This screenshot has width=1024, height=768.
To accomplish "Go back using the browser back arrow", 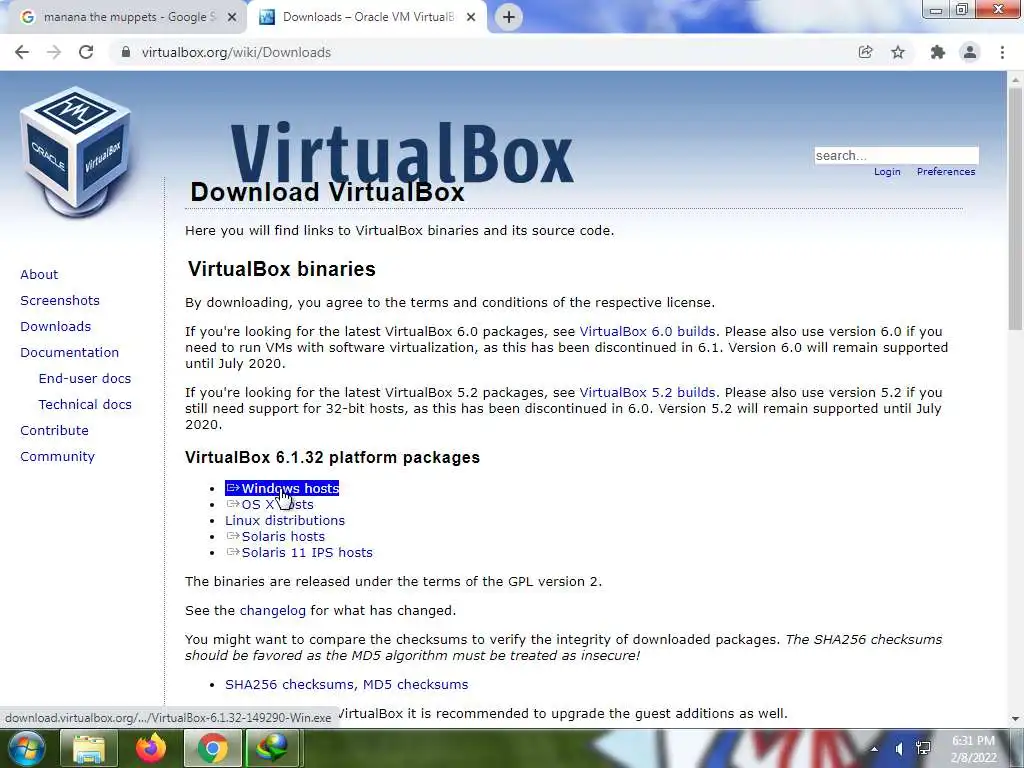I will 22,52.
